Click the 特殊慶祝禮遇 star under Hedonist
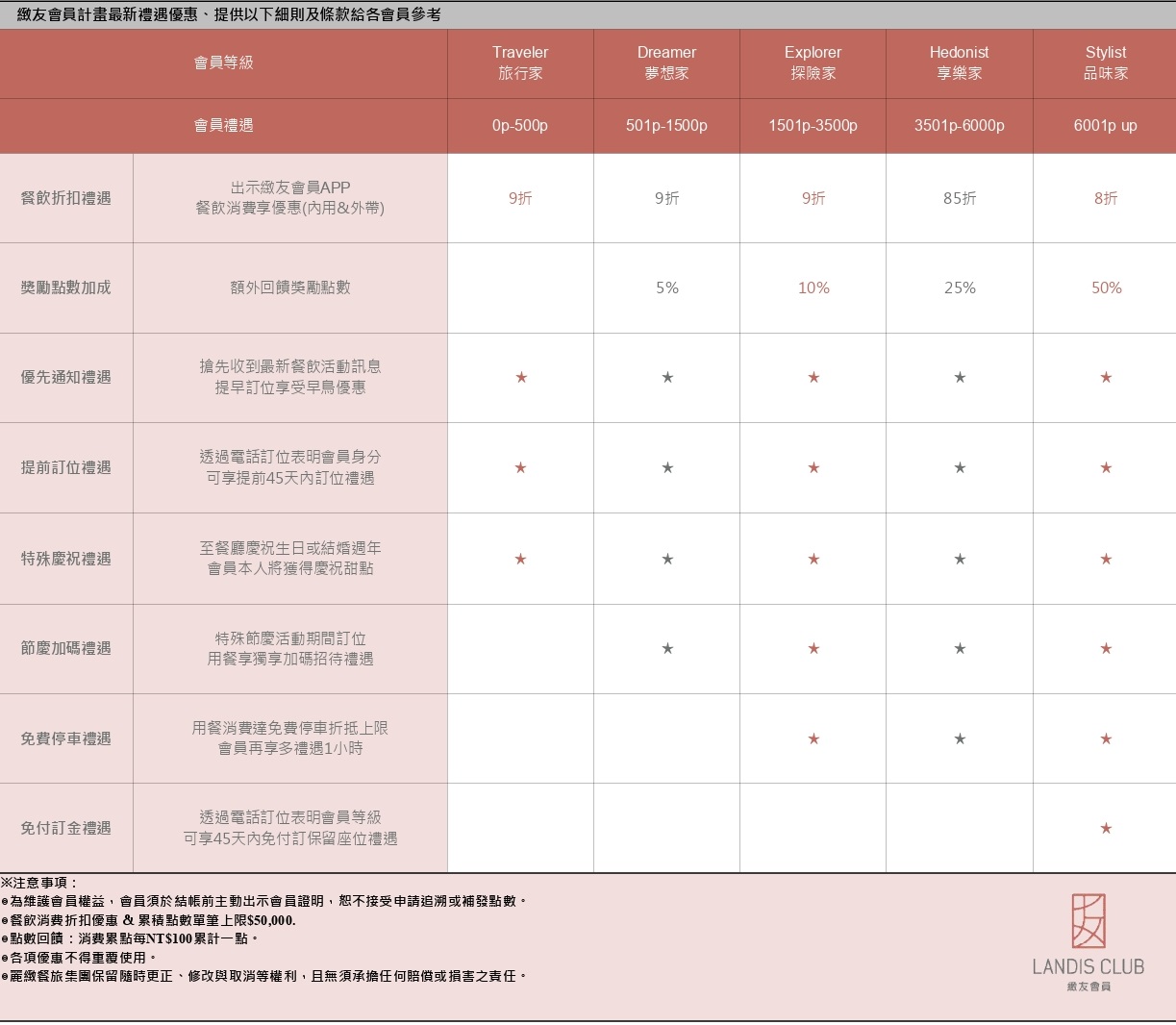 [959, 559]
